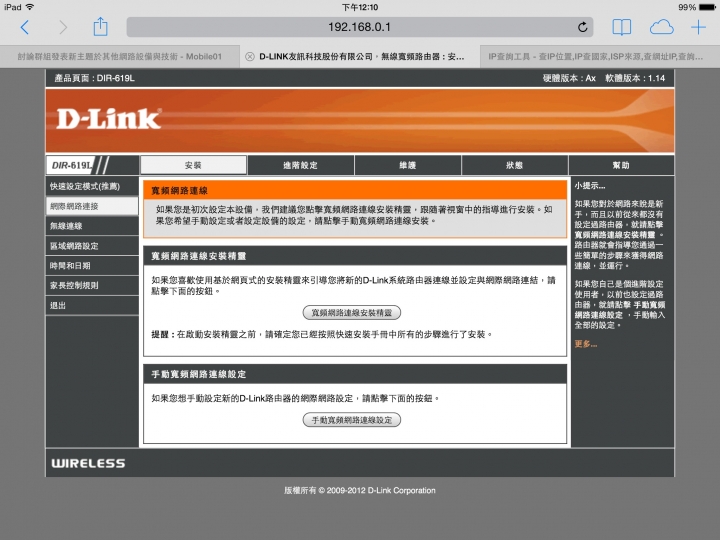Screen dimensions: 720x540
Task: Select 區域網路設定 in the sidebar
Action: click(x=92, y=246)
